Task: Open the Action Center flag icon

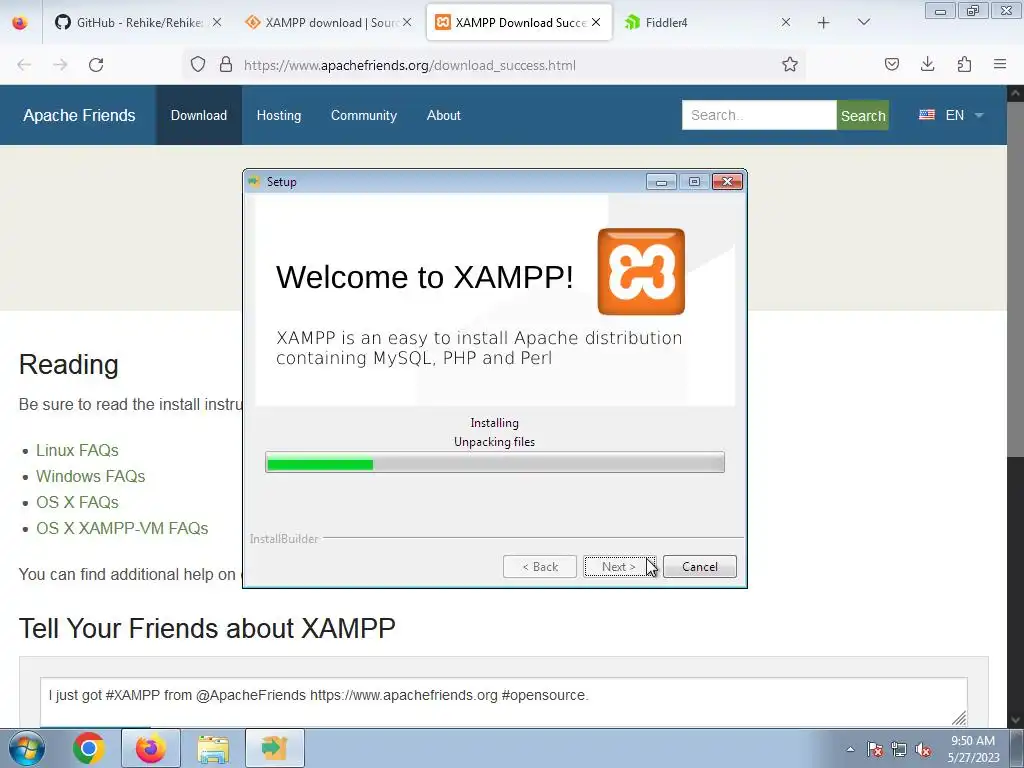Action: (x=875, y=749)
